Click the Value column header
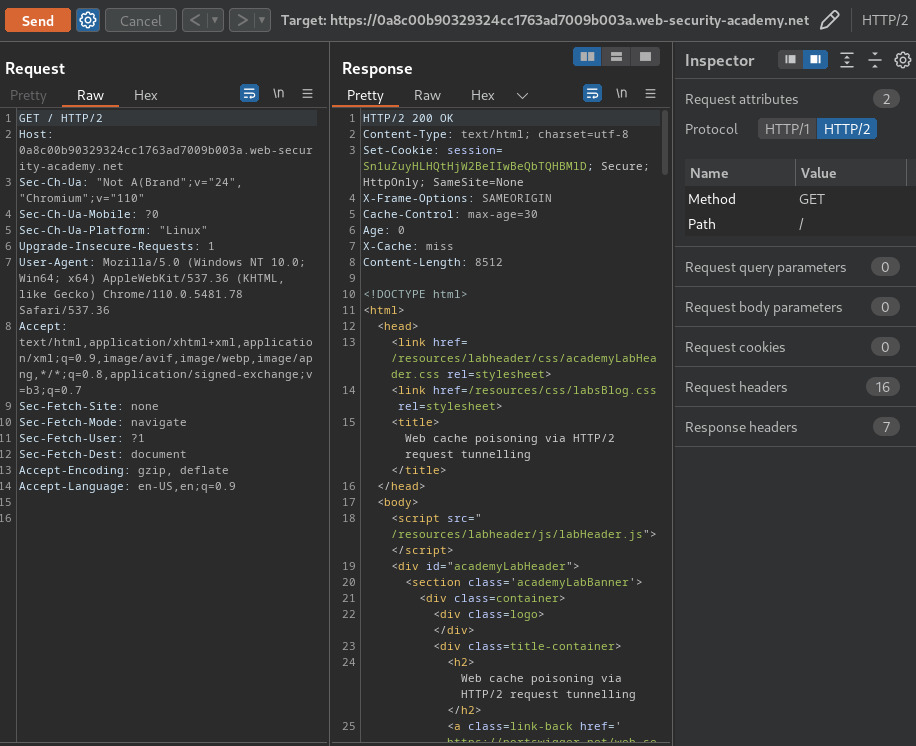Screen dimensions: 916x746 [851, 173]
